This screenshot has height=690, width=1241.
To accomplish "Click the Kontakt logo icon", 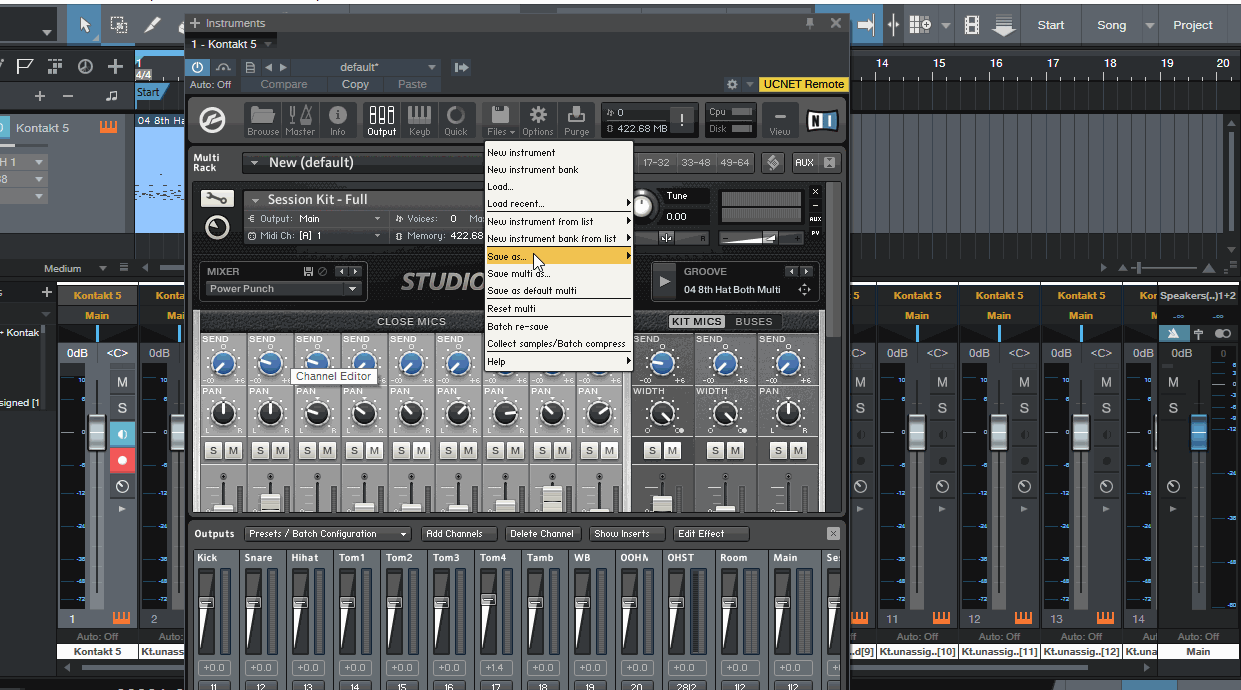I will pos(212,120).
